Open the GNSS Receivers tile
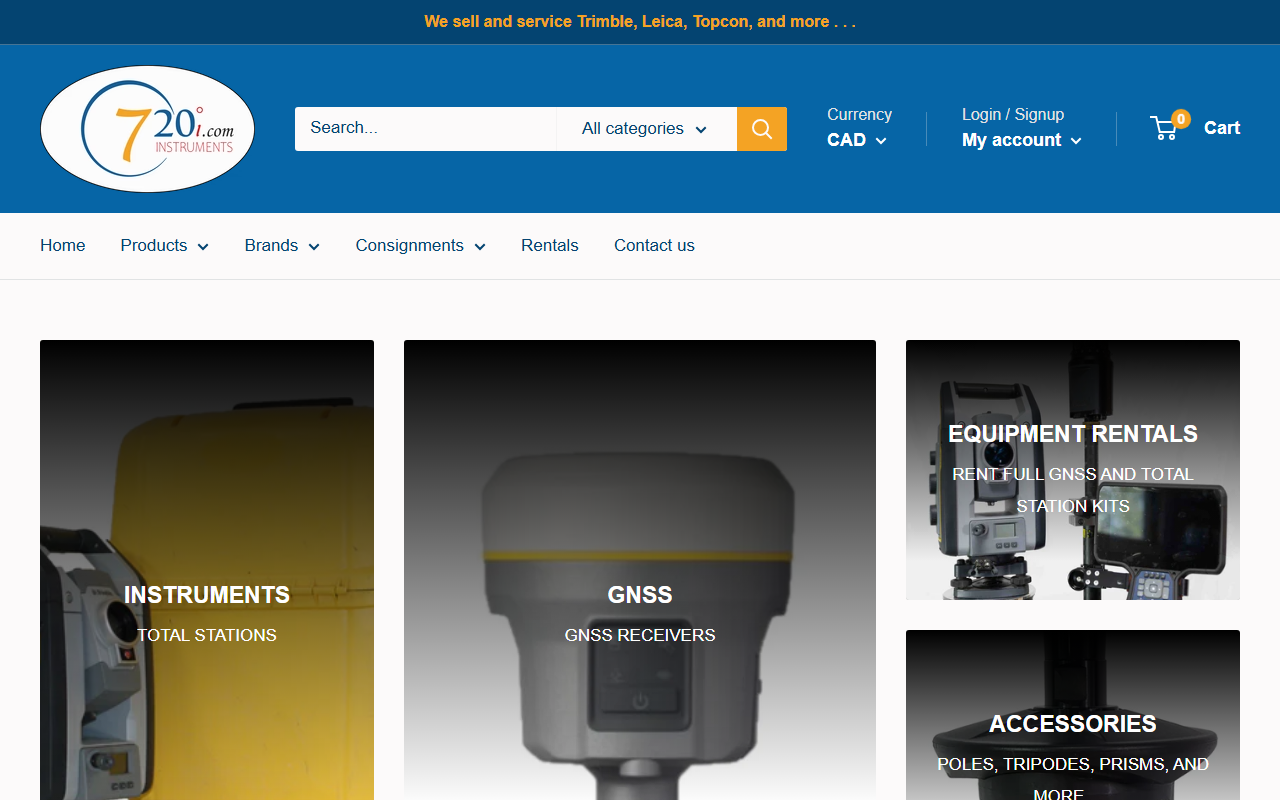Image resolution: width=1280 pixels, height=800 pixels. click(x=640, y=570)
